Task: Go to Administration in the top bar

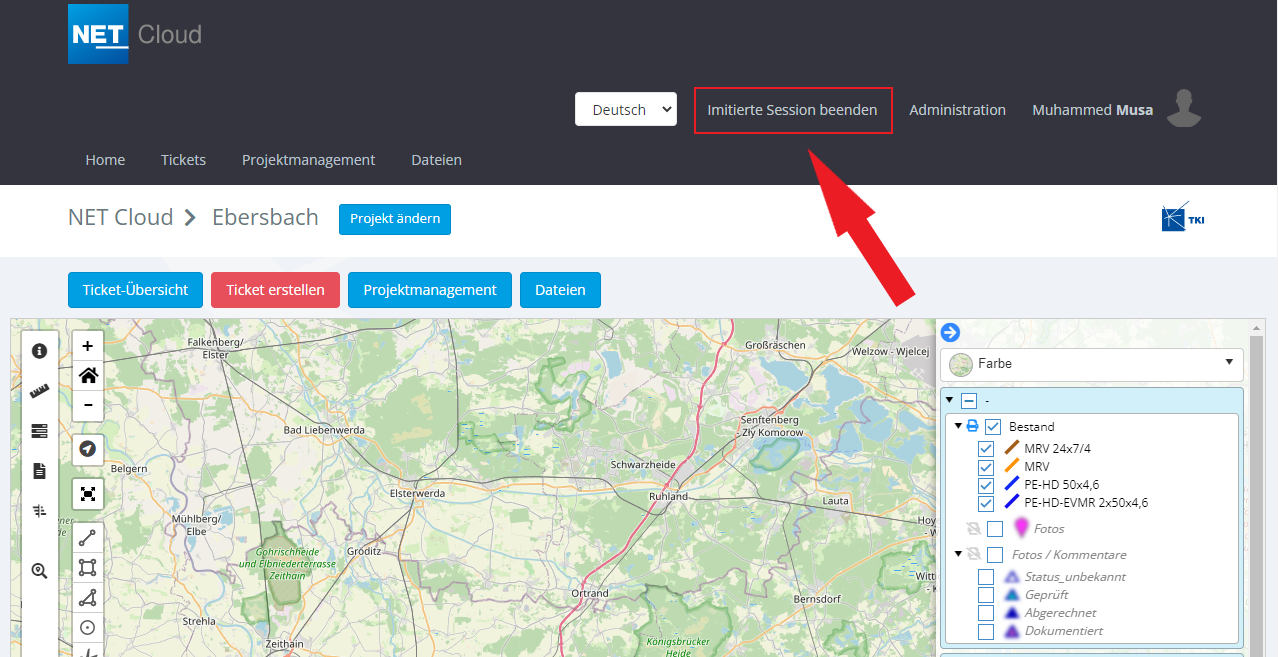Action: (957, 110)
